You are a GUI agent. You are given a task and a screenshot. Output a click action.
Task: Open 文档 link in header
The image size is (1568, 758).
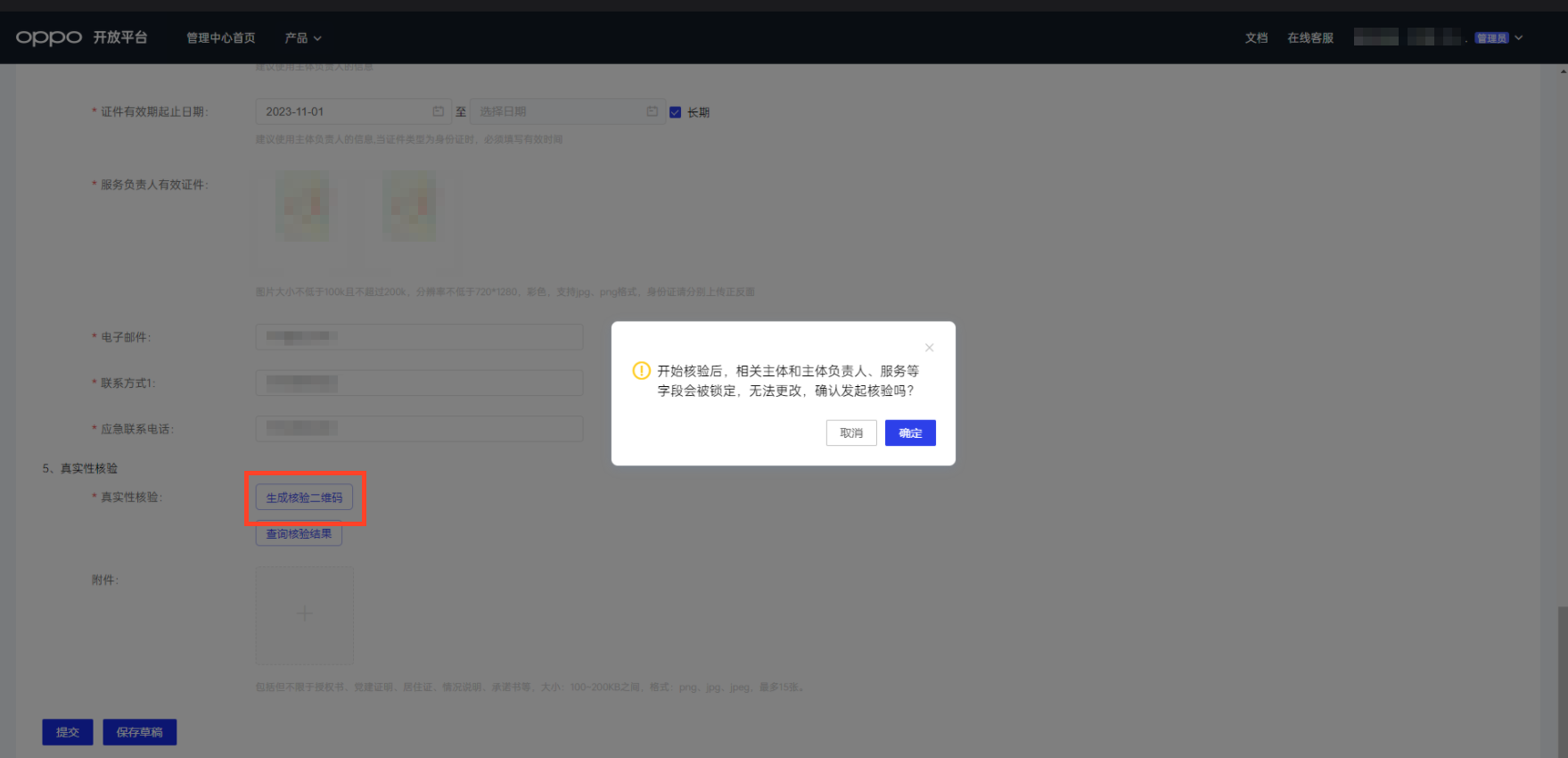(x=1256, y=38)
